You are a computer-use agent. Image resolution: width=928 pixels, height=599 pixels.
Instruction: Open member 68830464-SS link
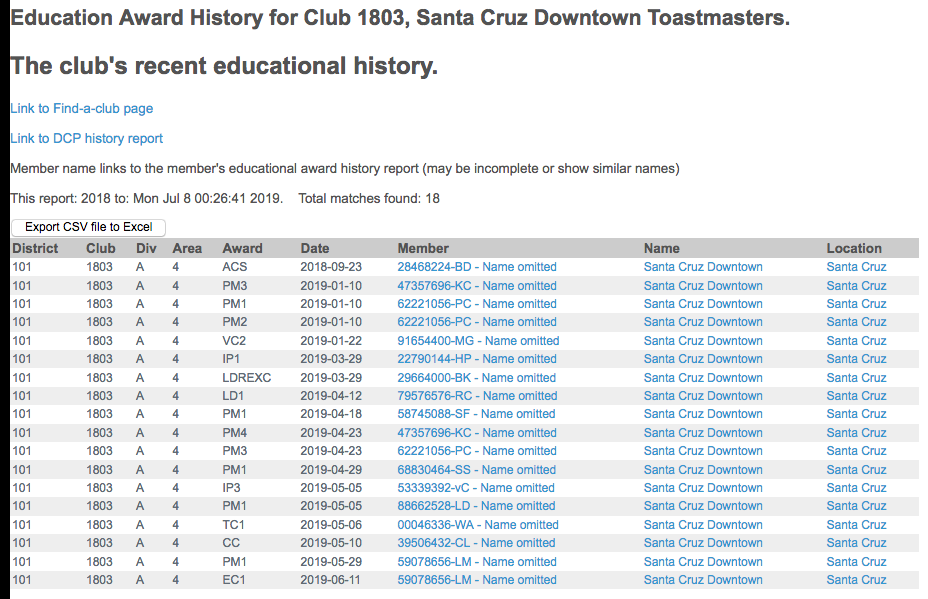click(476, 470)
